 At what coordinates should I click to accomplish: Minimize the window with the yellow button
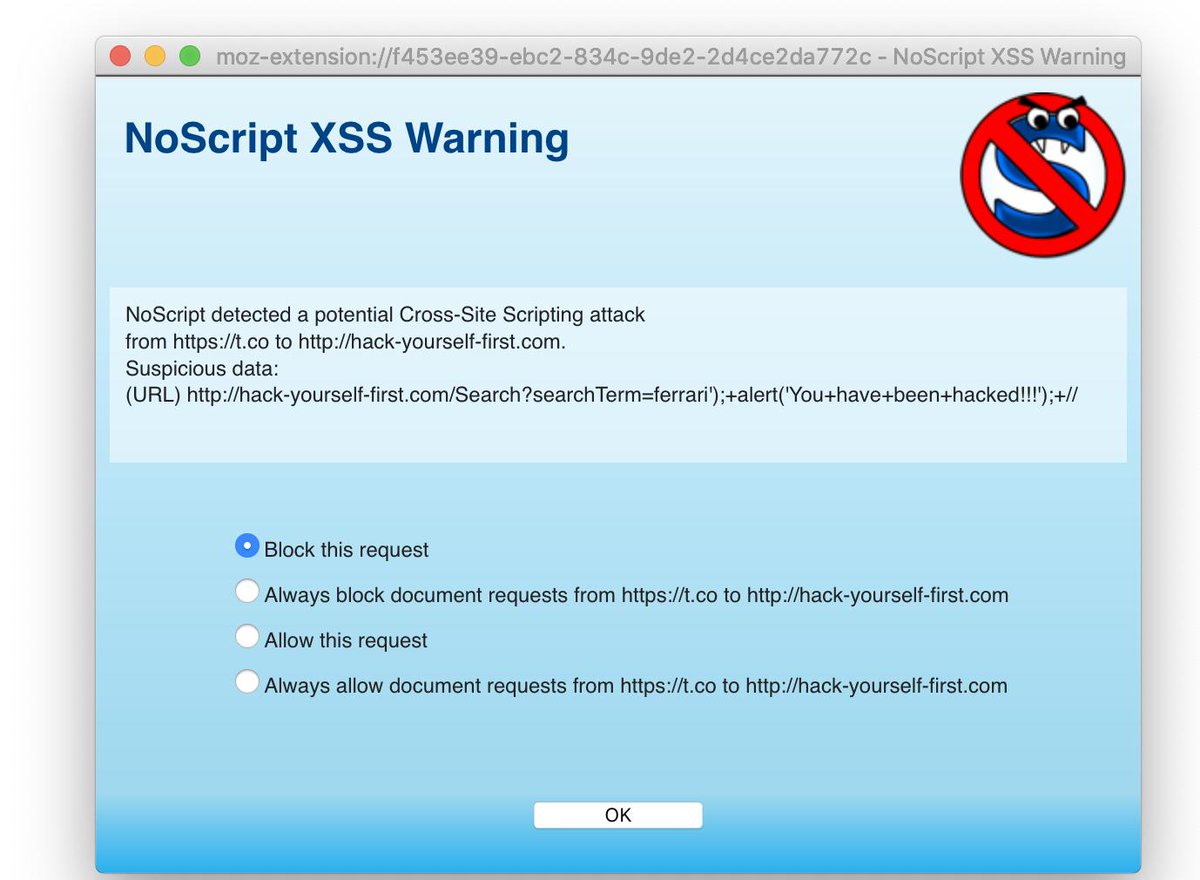pyautogui.click(x=155, y=56)
